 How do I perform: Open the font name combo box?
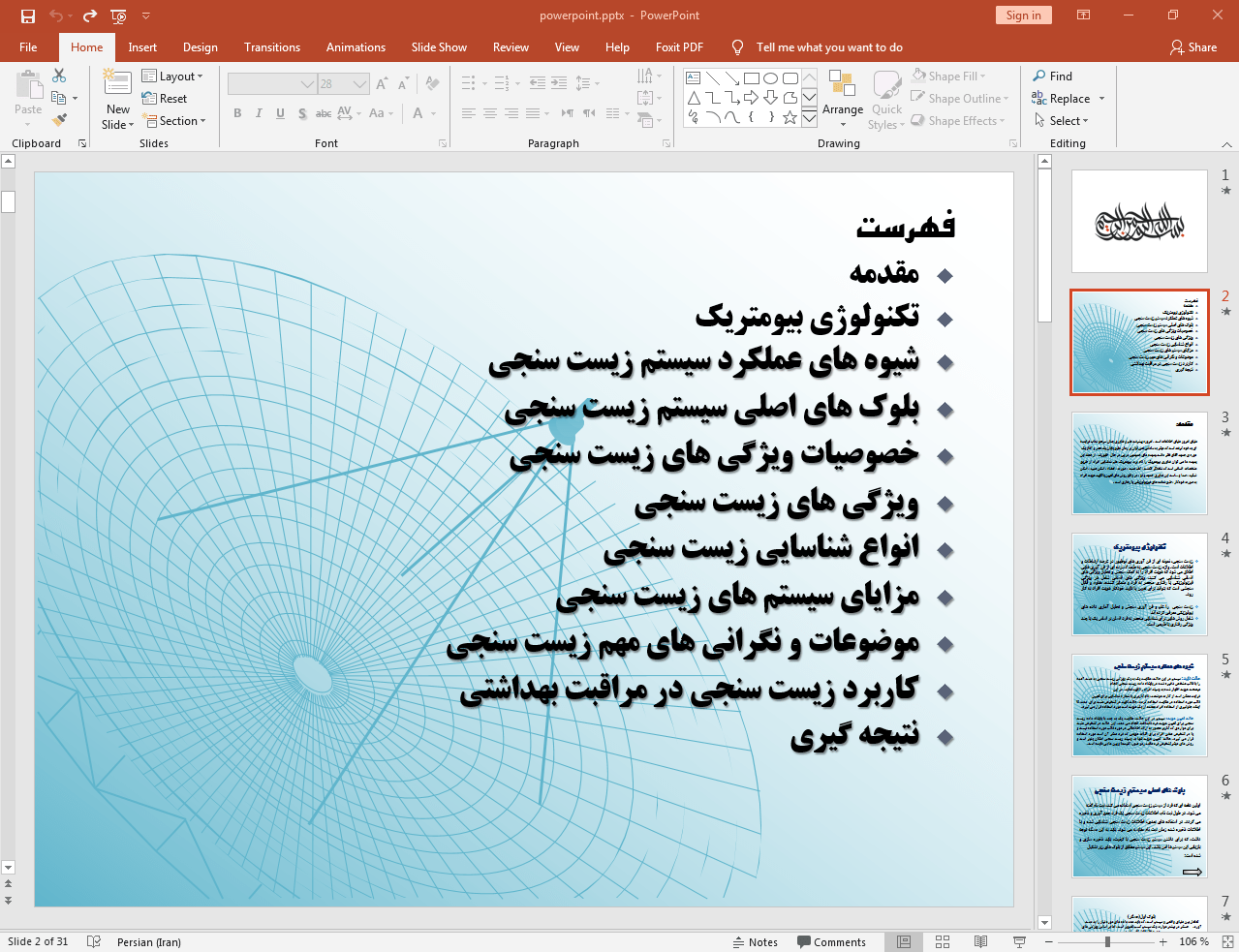point(272,84)
